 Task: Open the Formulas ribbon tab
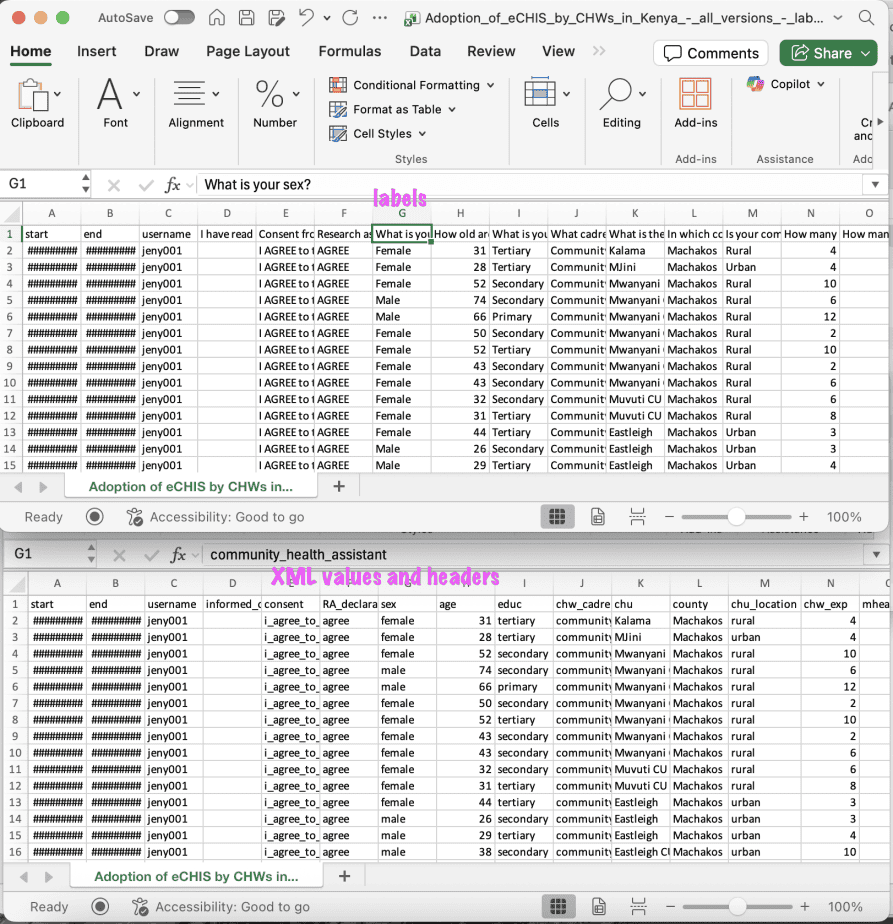click(349, 51)
